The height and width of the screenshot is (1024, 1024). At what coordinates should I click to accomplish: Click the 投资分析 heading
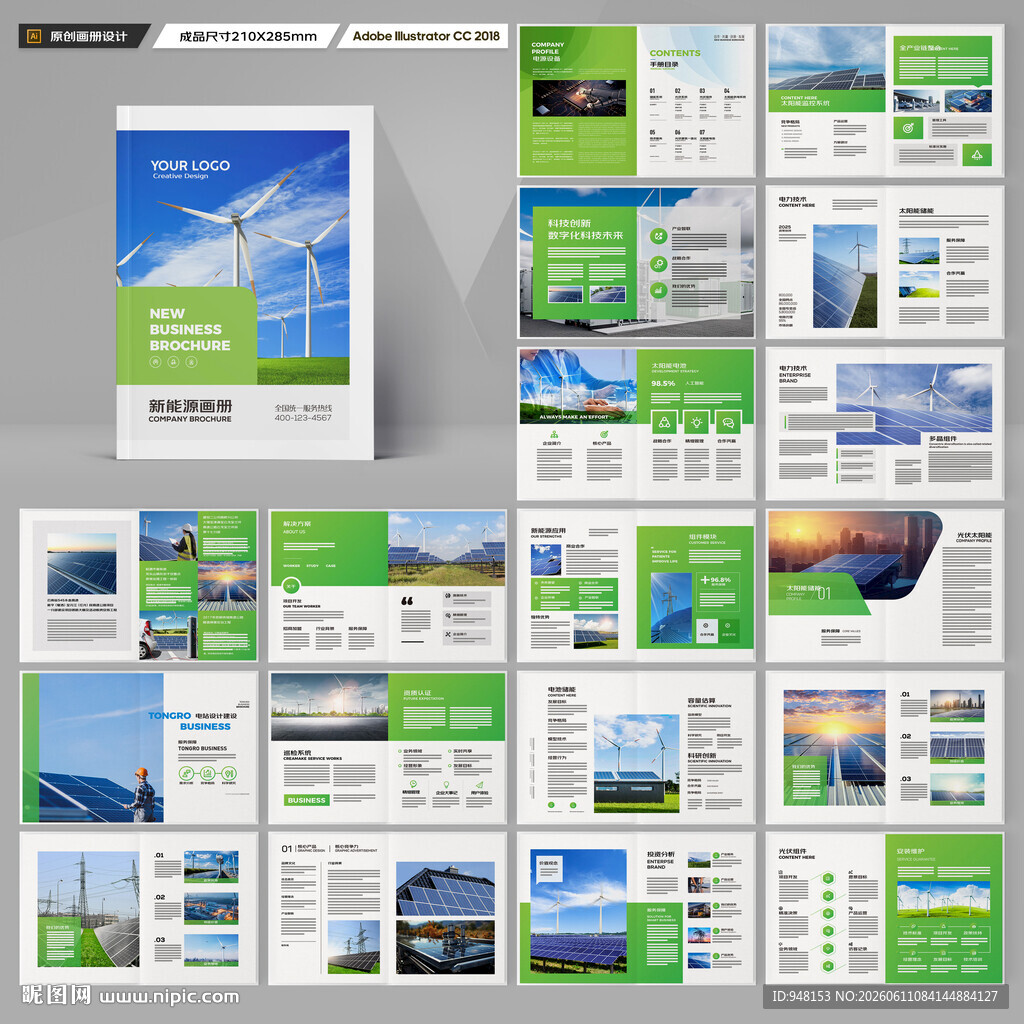(660, 854)
